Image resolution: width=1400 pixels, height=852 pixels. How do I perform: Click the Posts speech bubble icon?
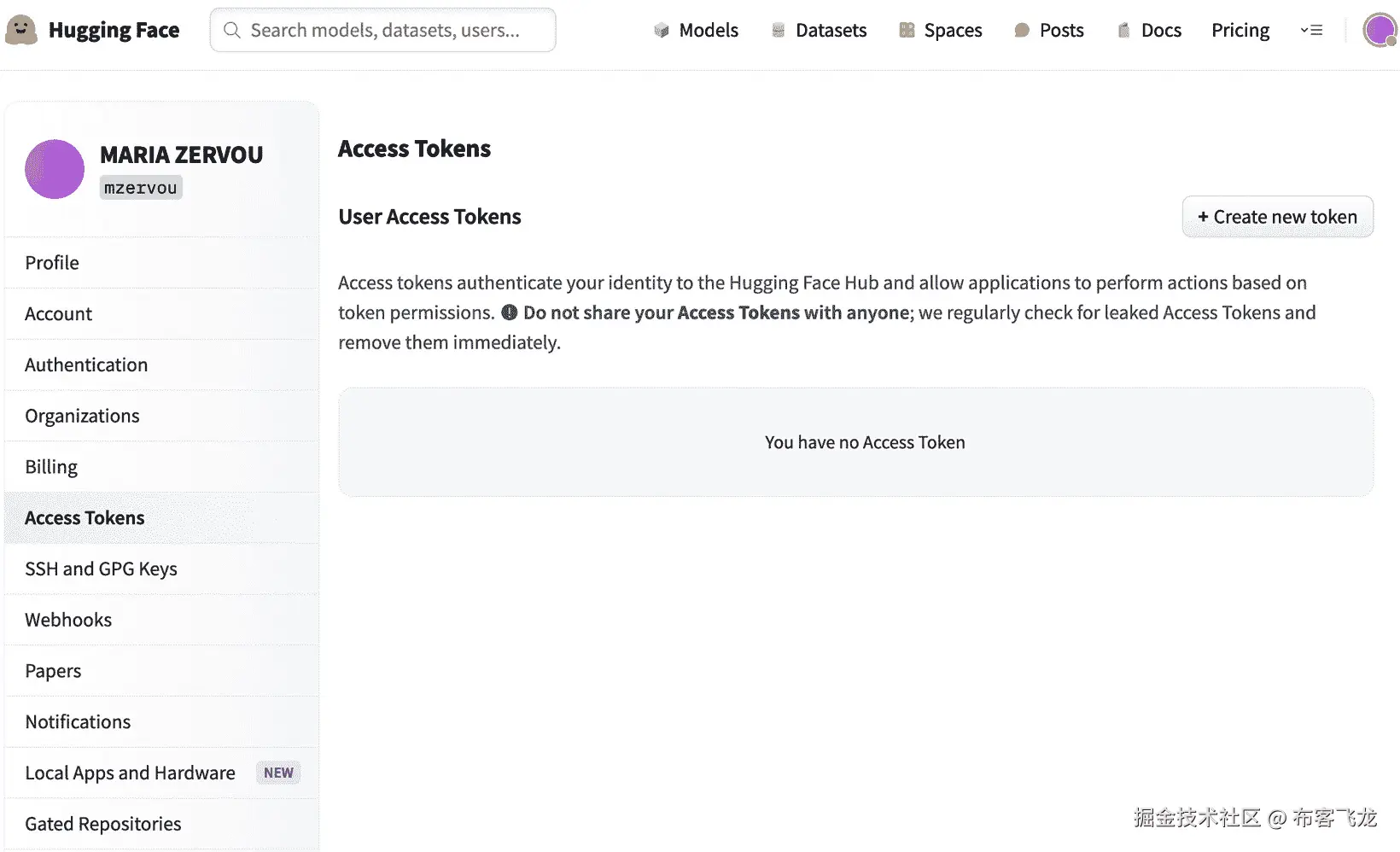1022,31
